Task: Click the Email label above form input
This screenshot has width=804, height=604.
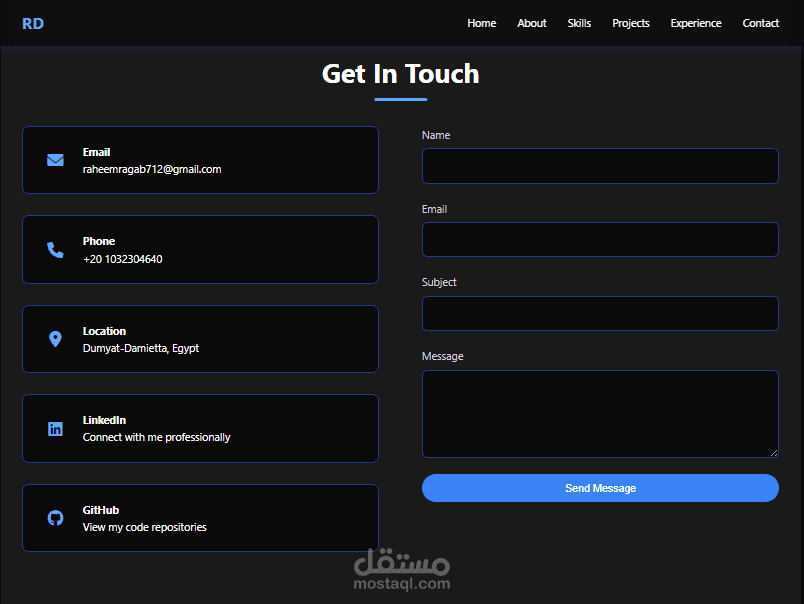Action: tap(434, 209)
